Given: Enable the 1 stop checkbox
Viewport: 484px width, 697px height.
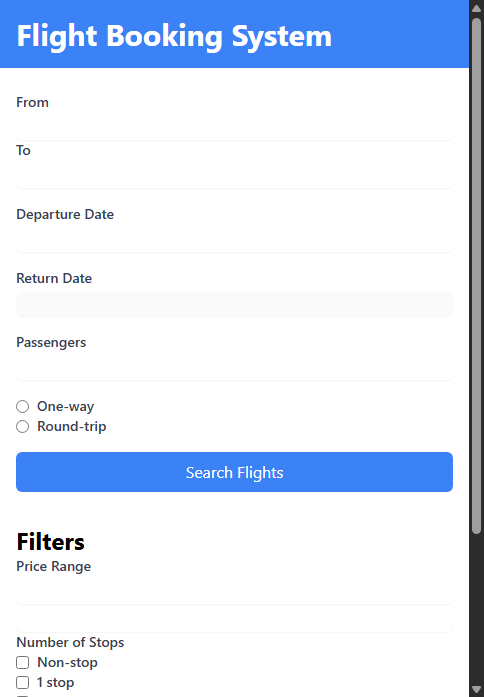Looking at the screenshot, I should (x=23, y=682).
